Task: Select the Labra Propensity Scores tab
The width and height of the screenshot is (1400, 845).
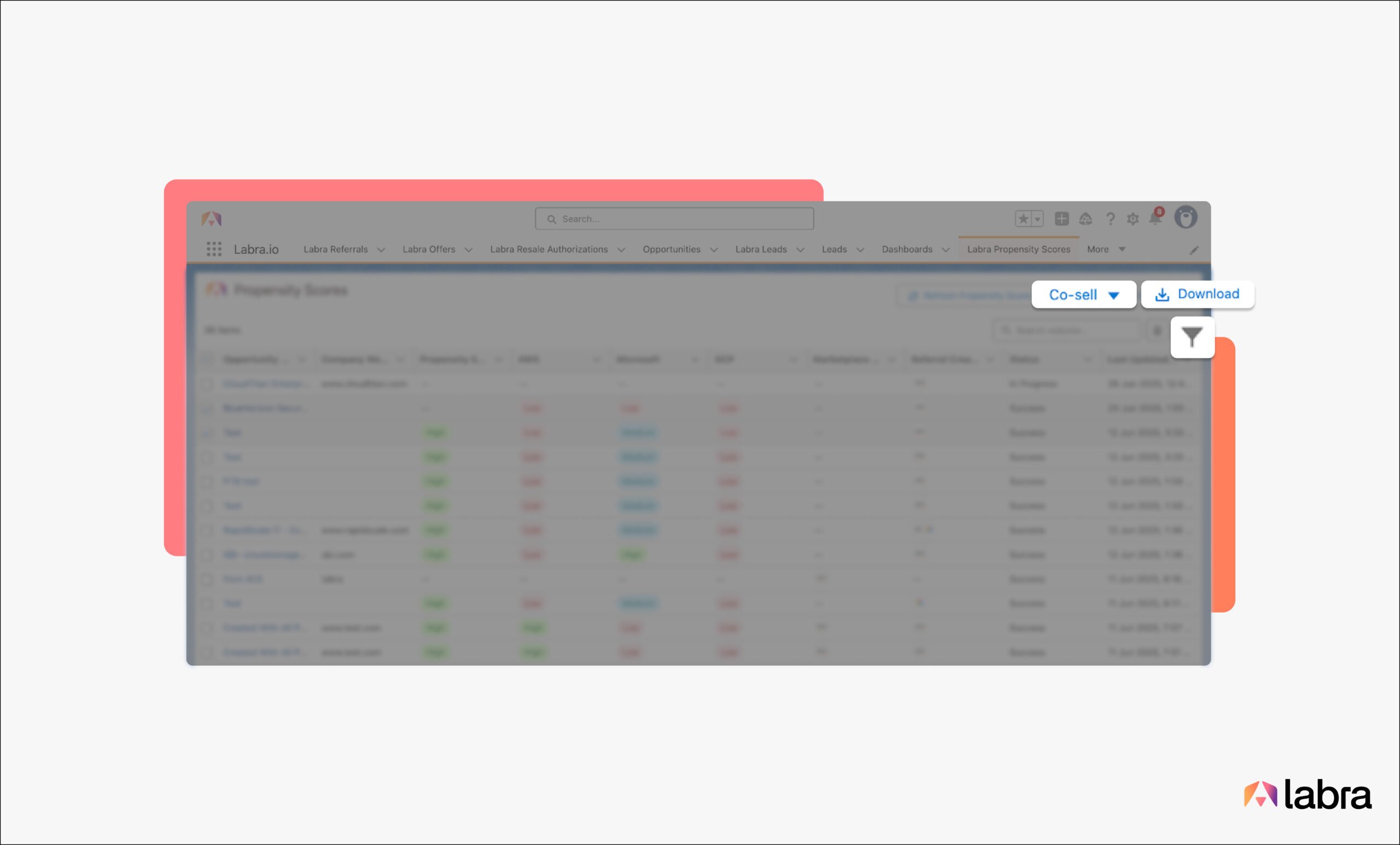Action: 1019,249
